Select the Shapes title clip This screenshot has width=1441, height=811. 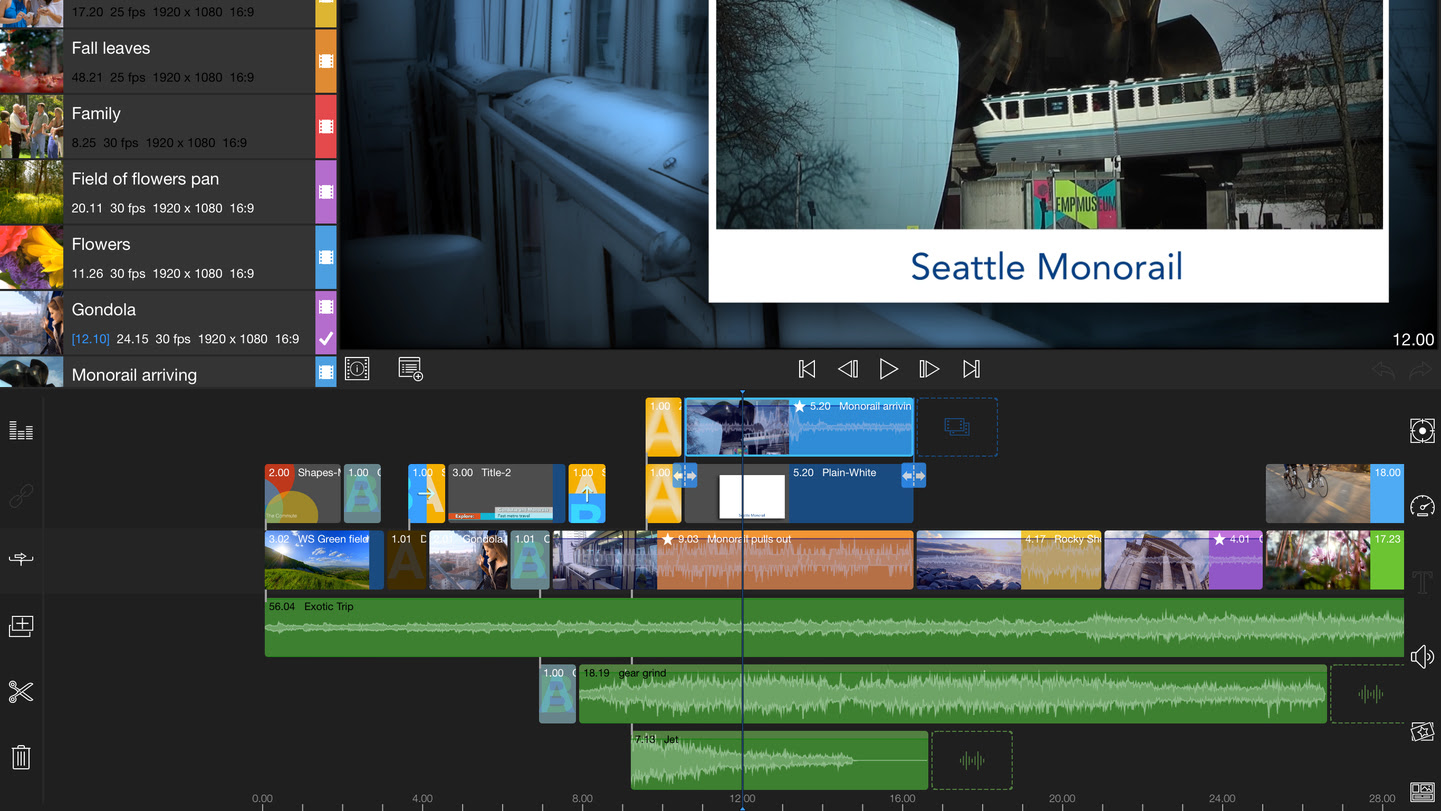tap(303, 493)
